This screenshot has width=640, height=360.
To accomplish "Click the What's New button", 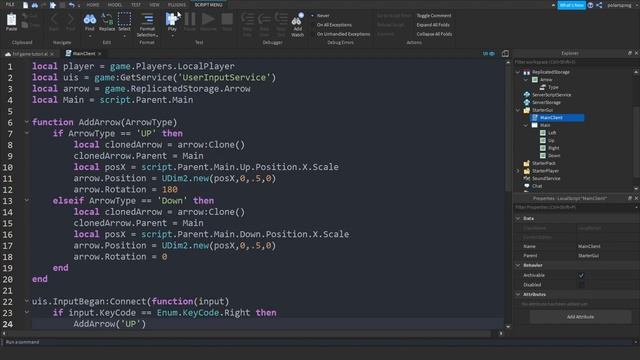I will (571, 5).
